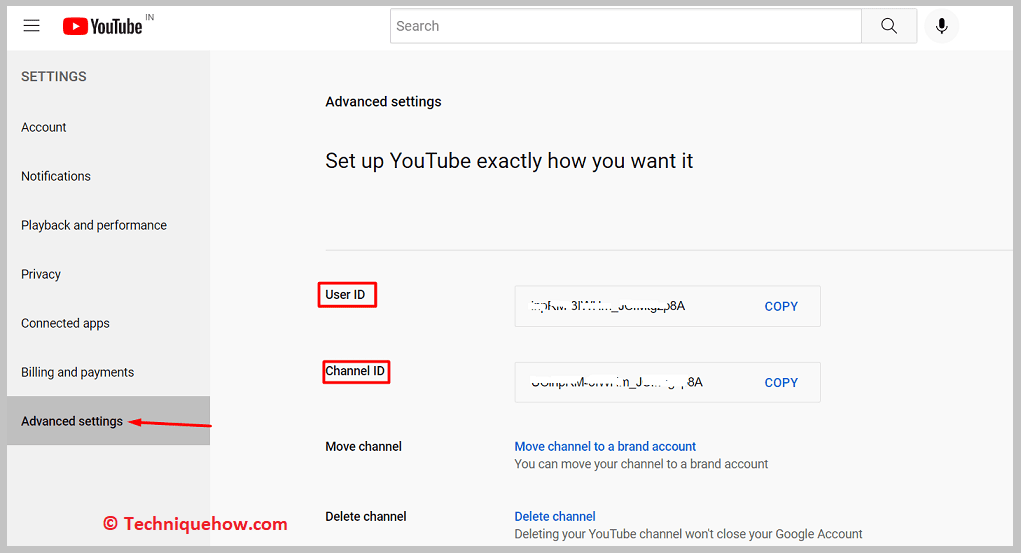Click the Delete channel label text
The width and height of the screenshot is (1021, 553).
click(x=365, y=516)
